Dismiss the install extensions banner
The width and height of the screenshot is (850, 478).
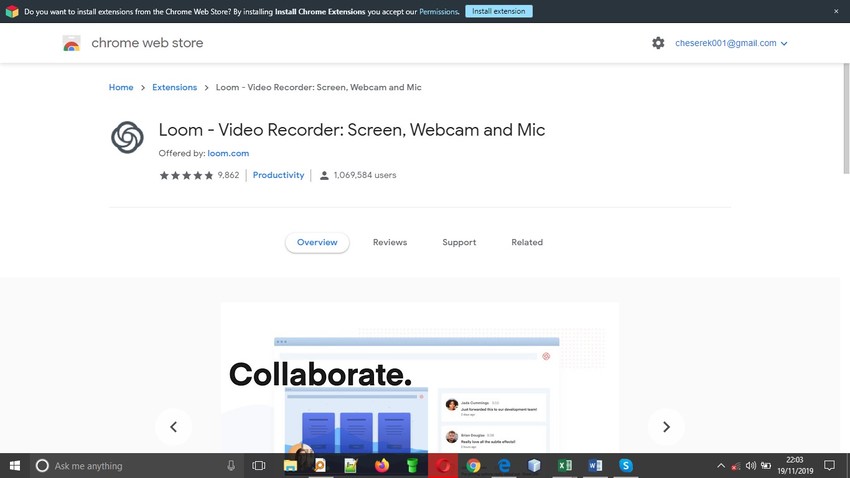836,11
